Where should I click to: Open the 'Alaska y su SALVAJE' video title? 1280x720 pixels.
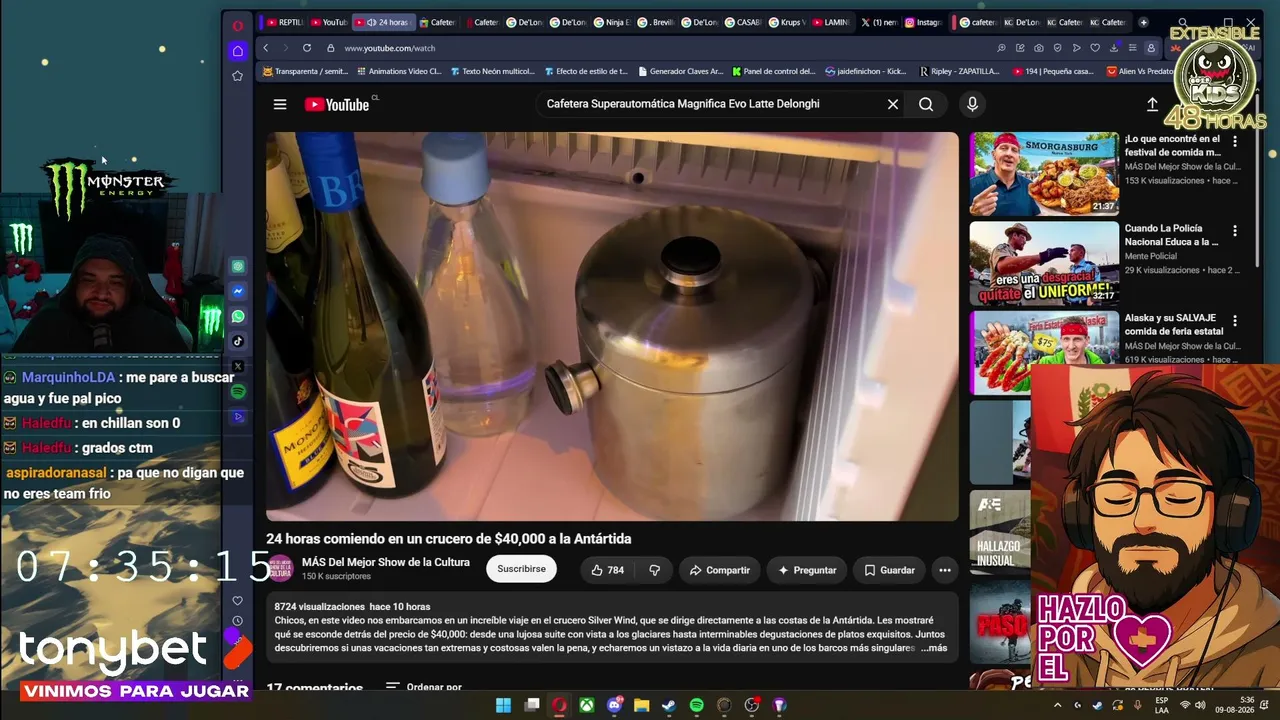(x=1172, y=324)
